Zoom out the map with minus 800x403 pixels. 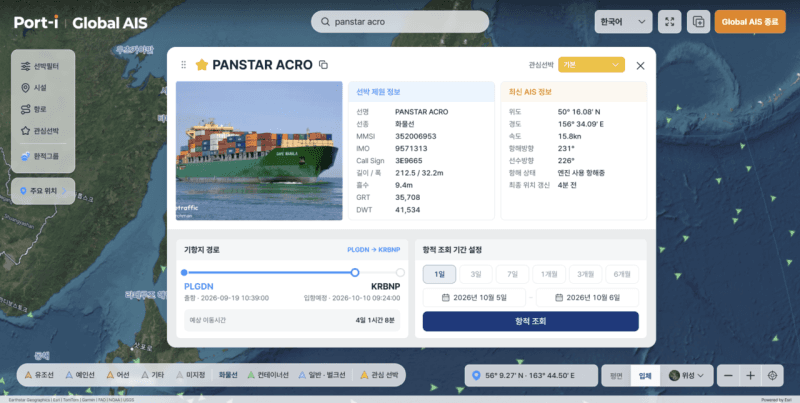pos(728,375)
